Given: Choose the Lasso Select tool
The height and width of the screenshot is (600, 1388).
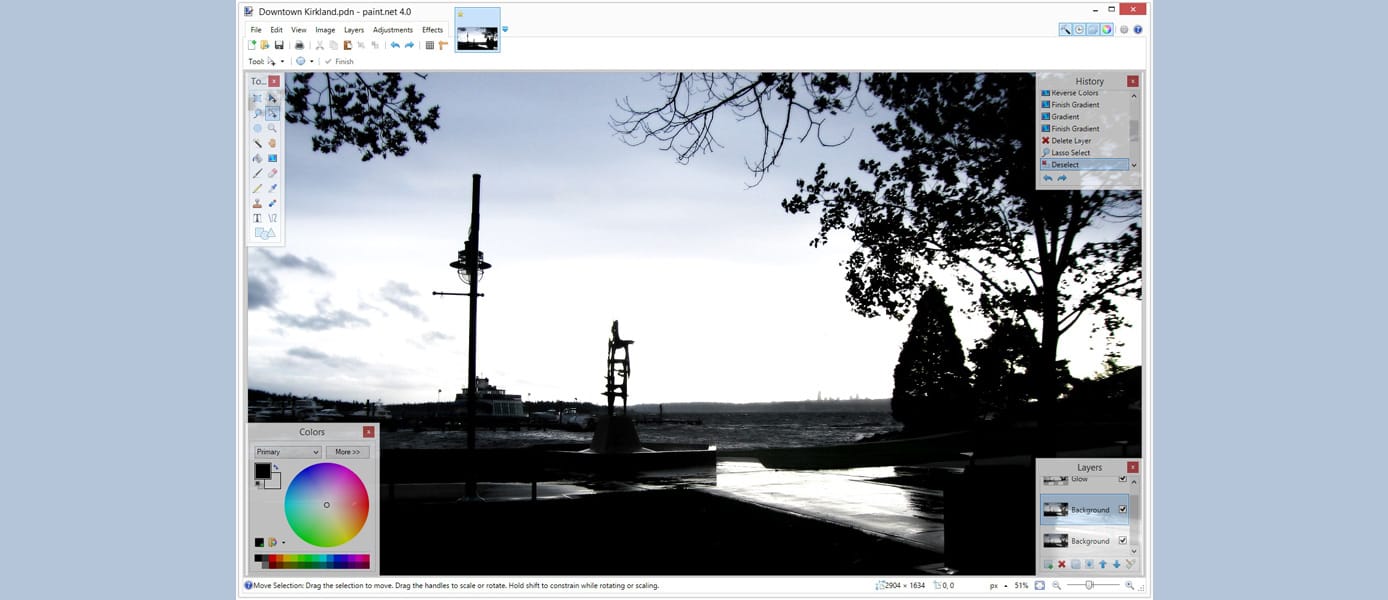Looking at the screenshot, I should pyautogui.click(x=257, y=114).
